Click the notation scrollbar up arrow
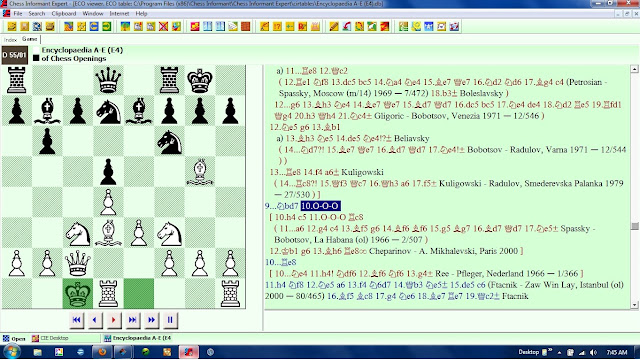This screenshot has height=360, width=640. 634,69
